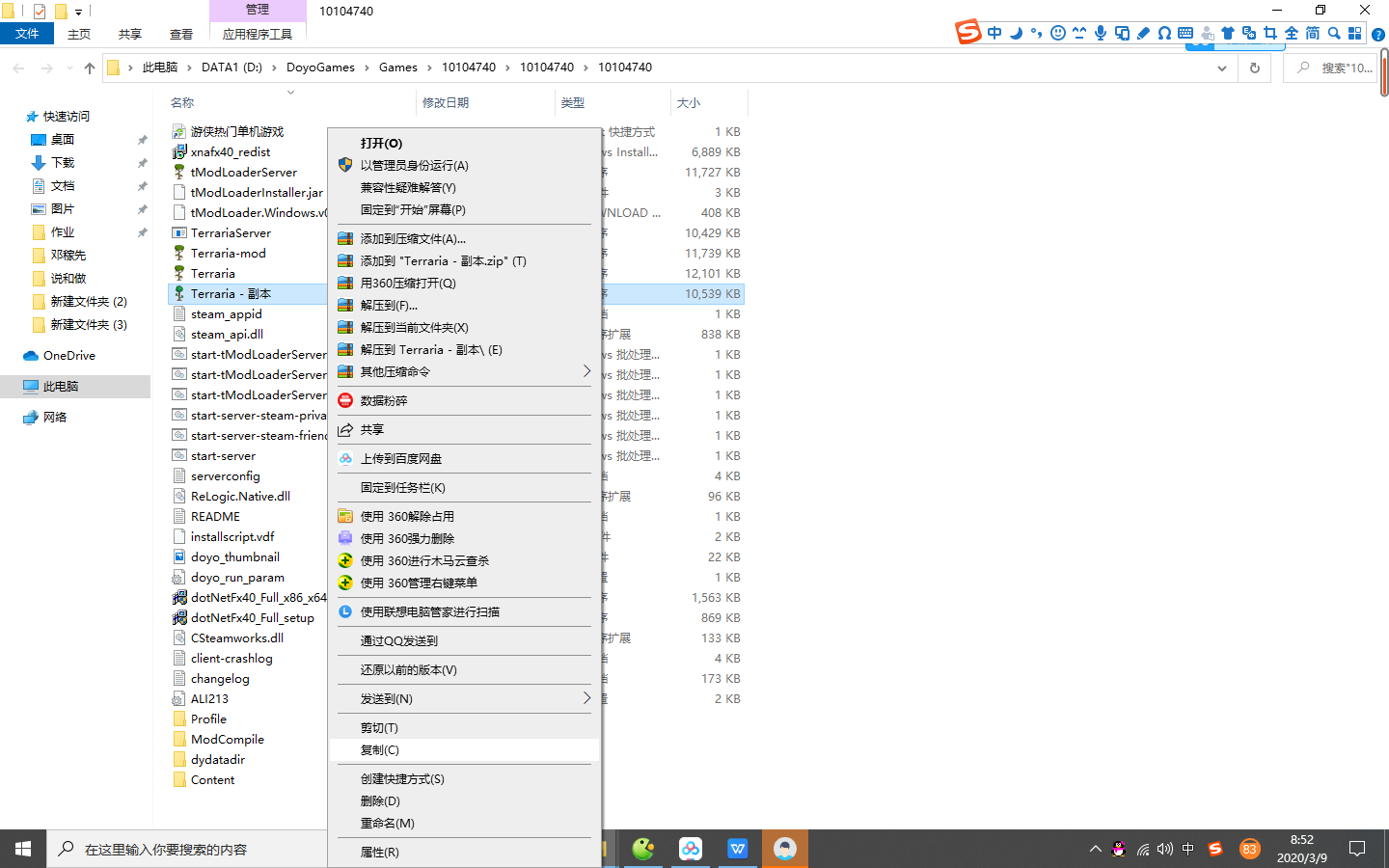
Task: Select OneDrive in the navigation pane
Action: pyautogui.click(x=69, y=356)
